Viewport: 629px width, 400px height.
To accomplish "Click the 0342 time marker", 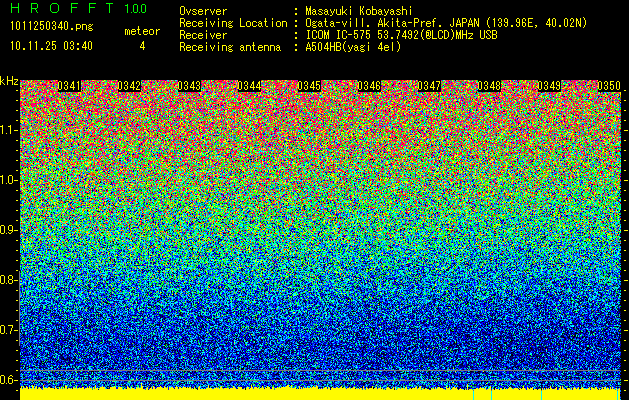I will click(x=129, y=86).
